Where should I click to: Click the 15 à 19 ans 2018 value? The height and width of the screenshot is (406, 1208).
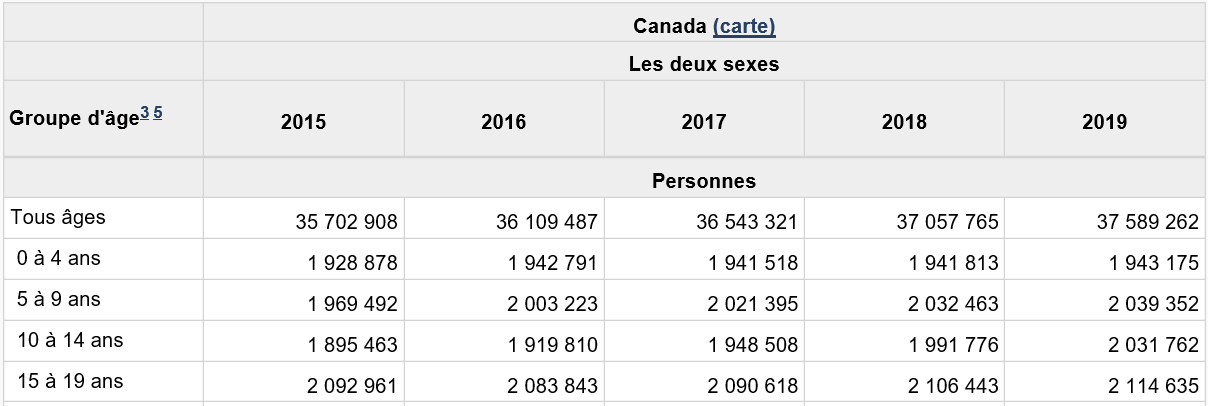pyautogui.click(x=952, y=386)
